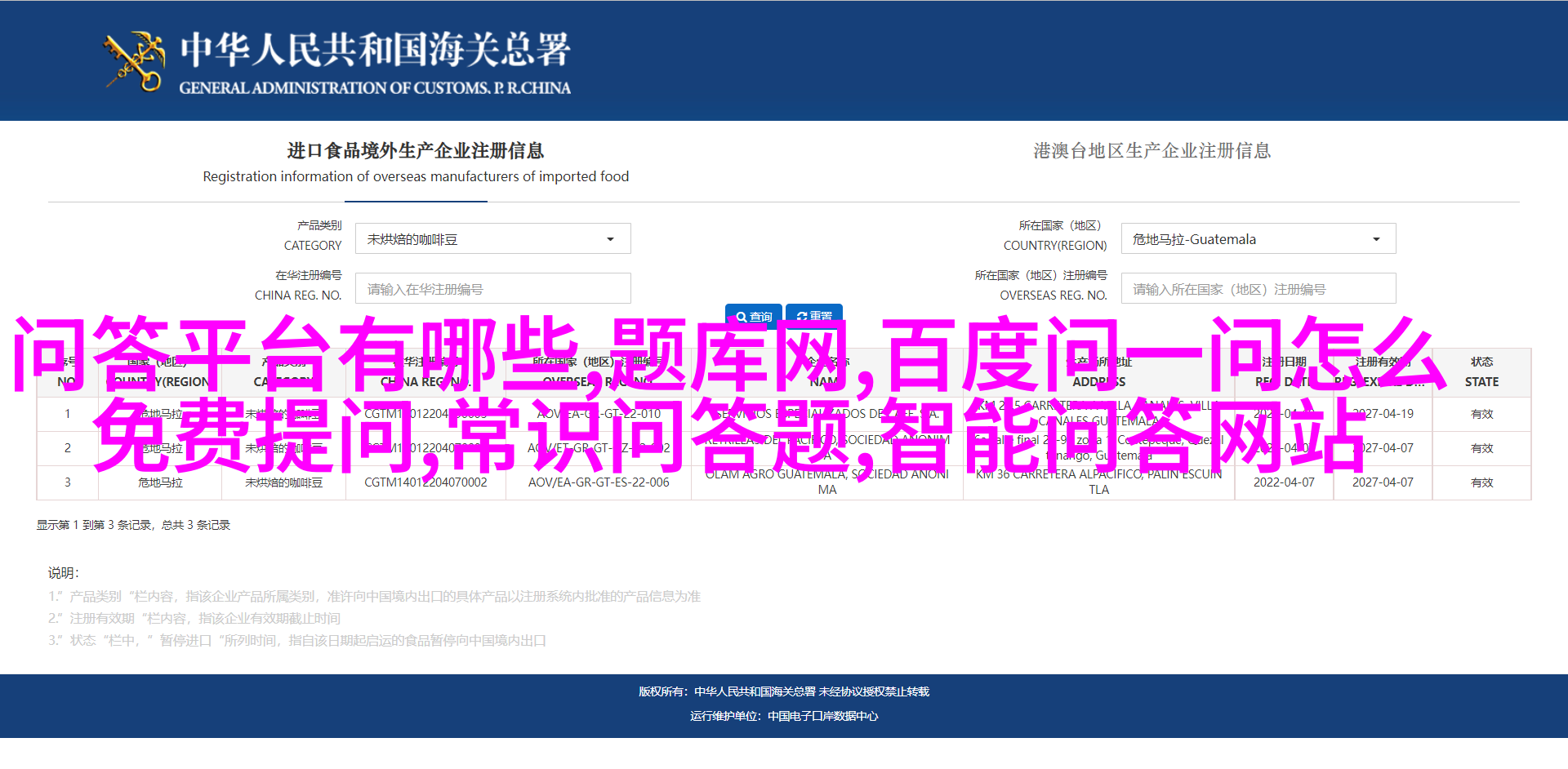Open the 所在国家 COUNTRY(REGION) dropdown showing 危地马拉-Guatemala
Screen dimensions: 1568x769
(1258, 239)
